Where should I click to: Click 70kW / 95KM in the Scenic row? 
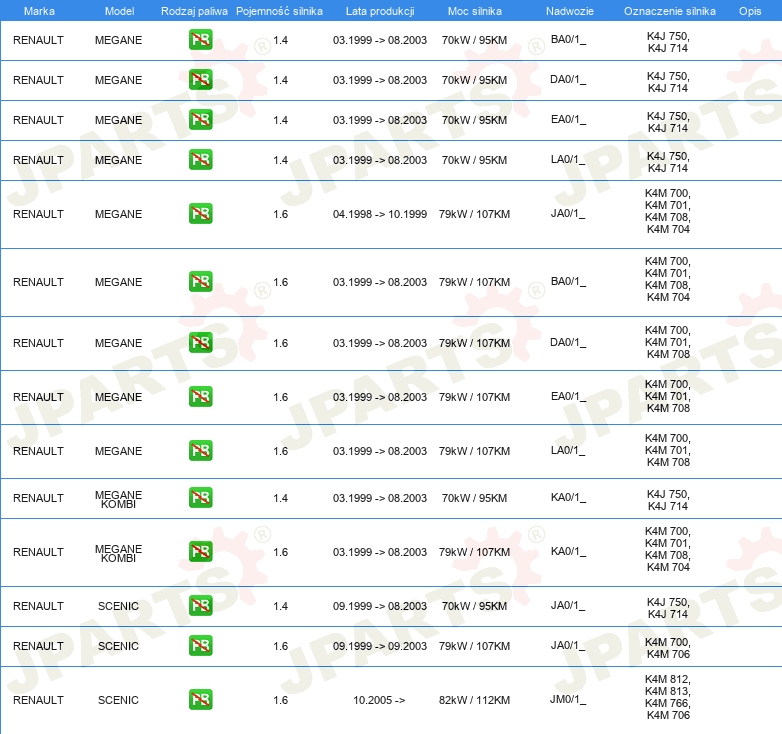(474, 606)
